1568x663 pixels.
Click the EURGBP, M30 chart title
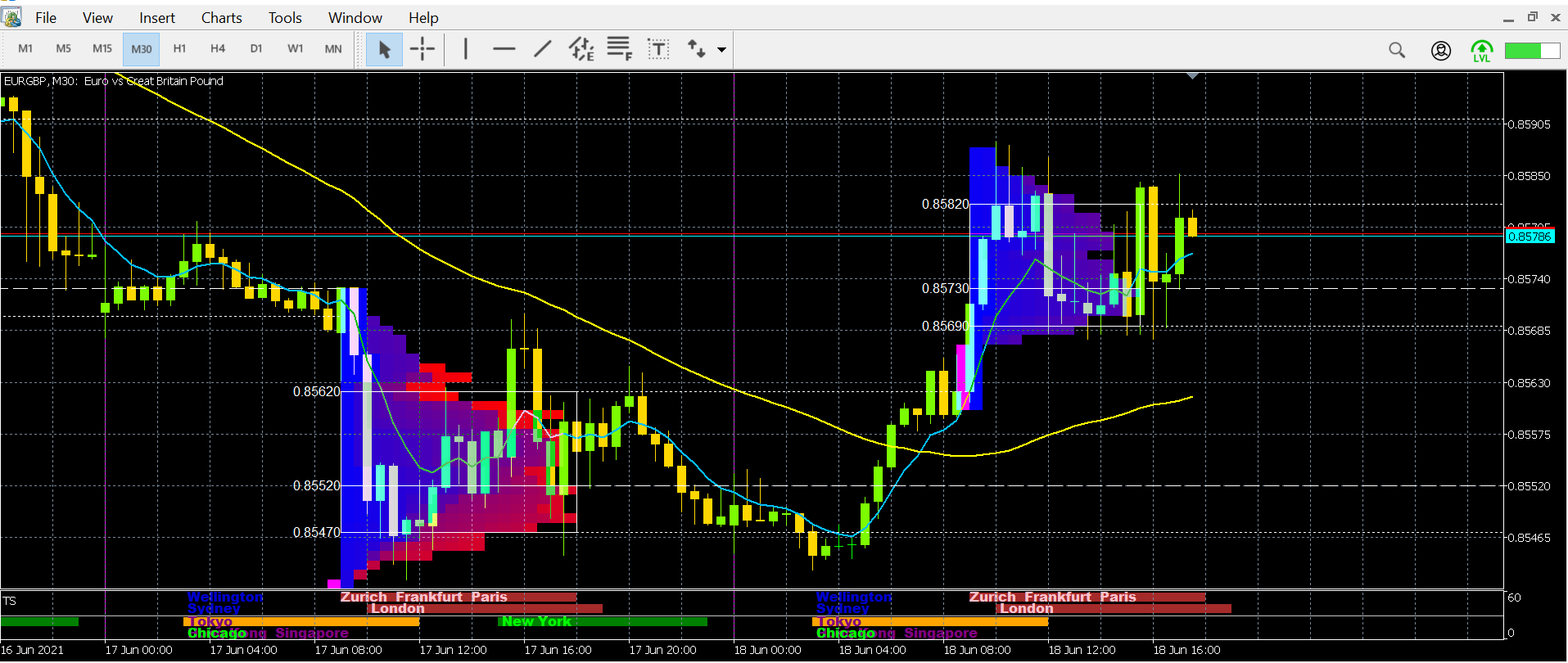(x=114, y=81)
